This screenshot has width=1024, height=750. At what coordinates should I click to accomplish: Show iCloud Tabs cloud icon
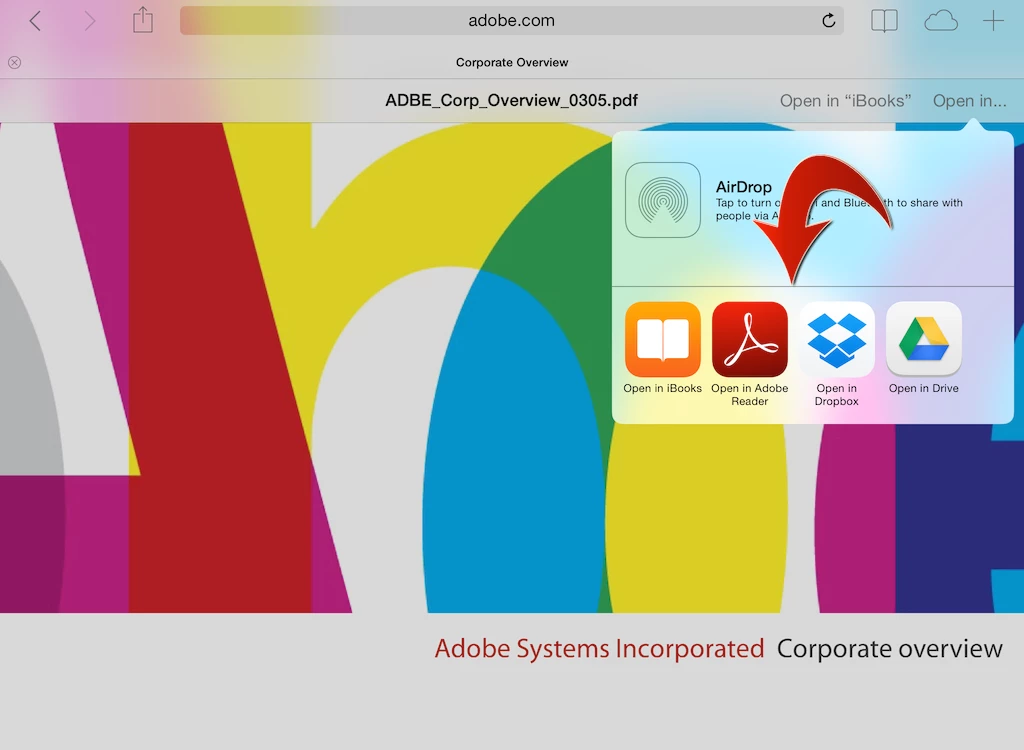pyautogui.click(x=941, y=21)
